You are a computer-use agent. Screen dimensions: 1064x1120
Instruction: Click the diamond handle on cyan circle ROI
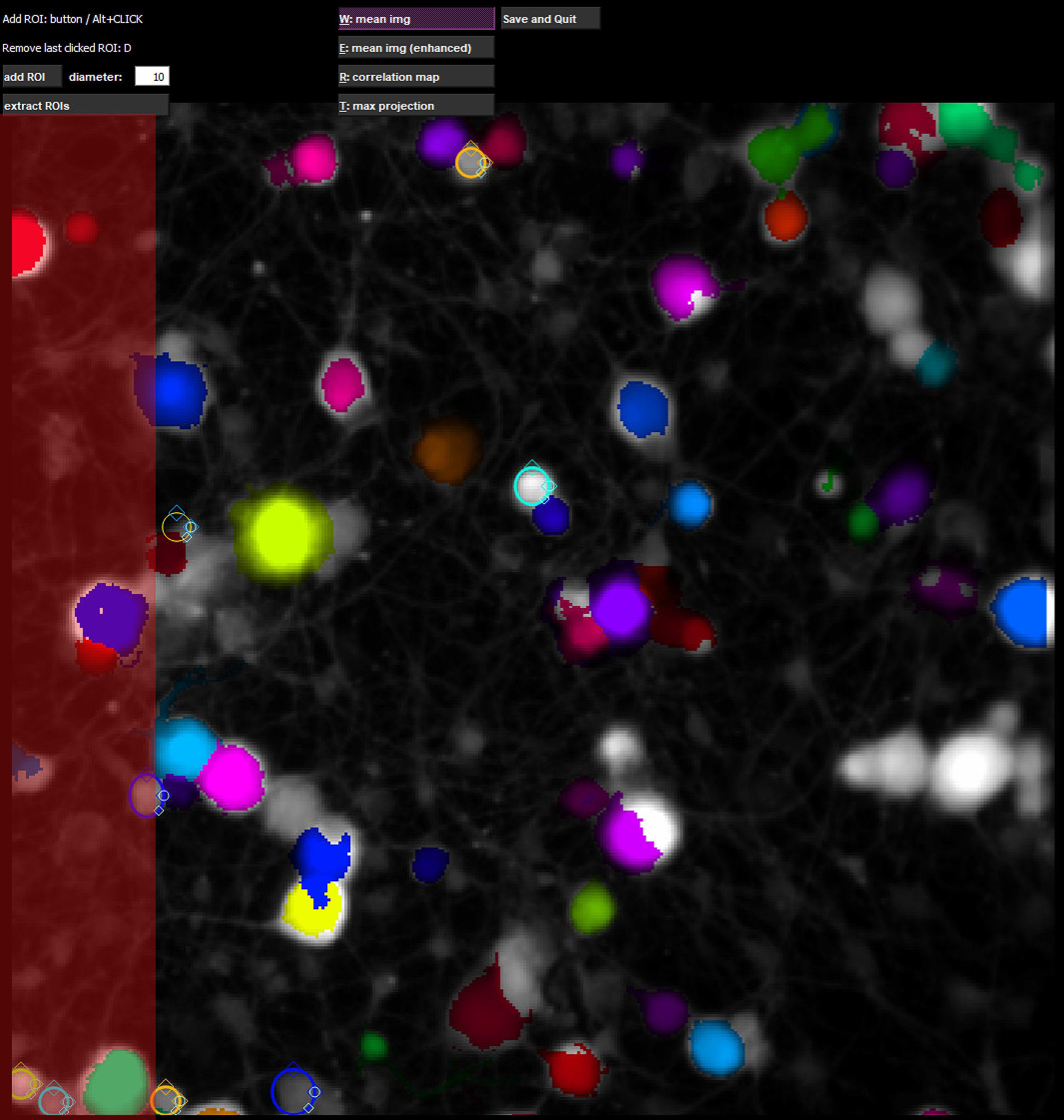coord(548,486)
